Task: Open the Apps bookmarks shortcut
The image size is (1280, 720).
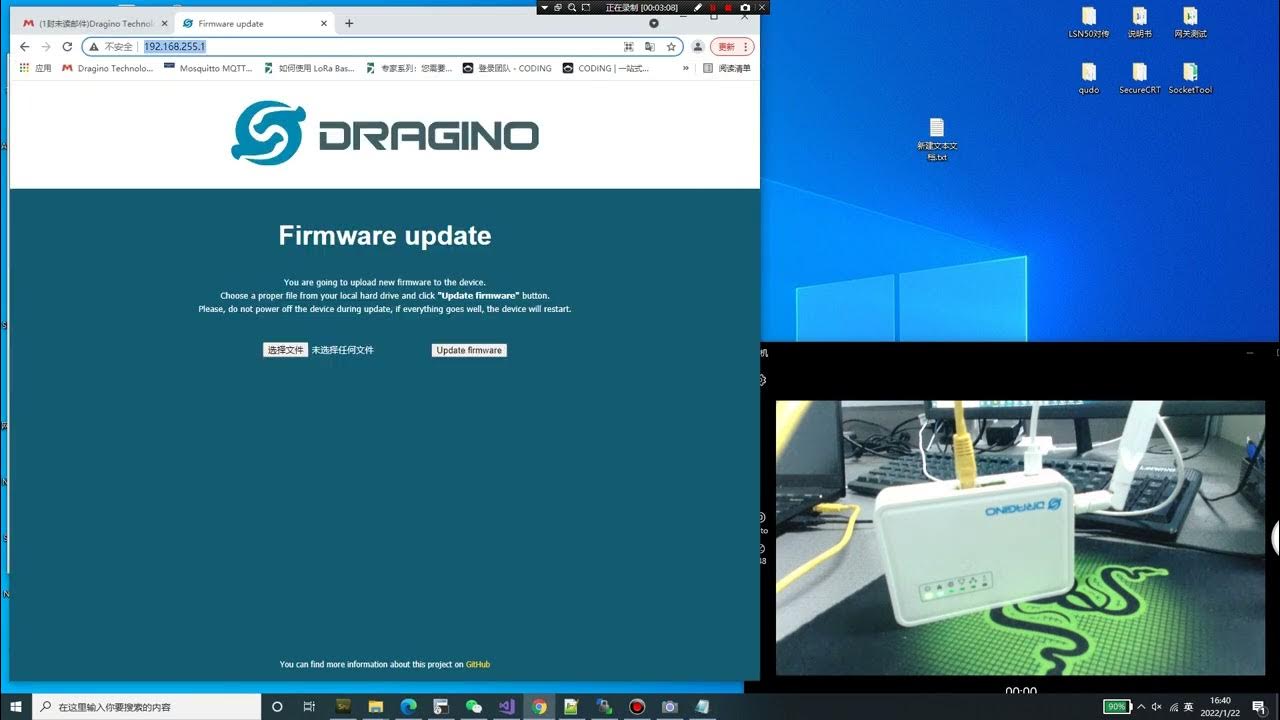Action: [36, 69]
